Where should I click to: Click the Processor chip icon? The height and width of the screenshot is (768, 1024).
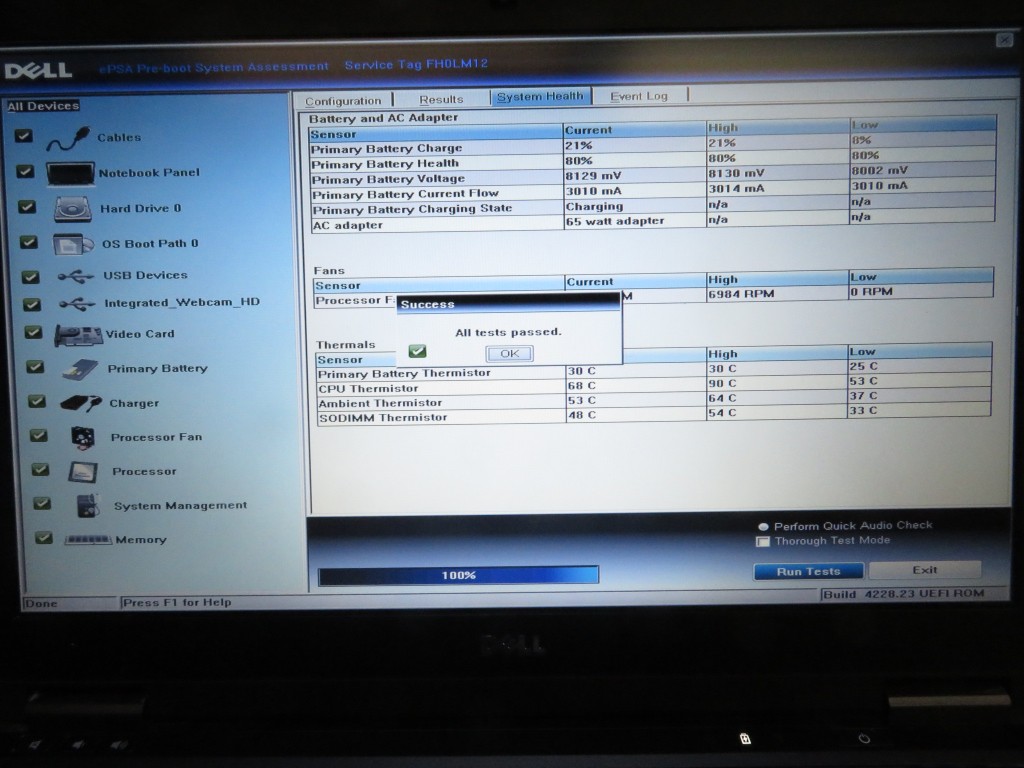click(x=83, y=472)
